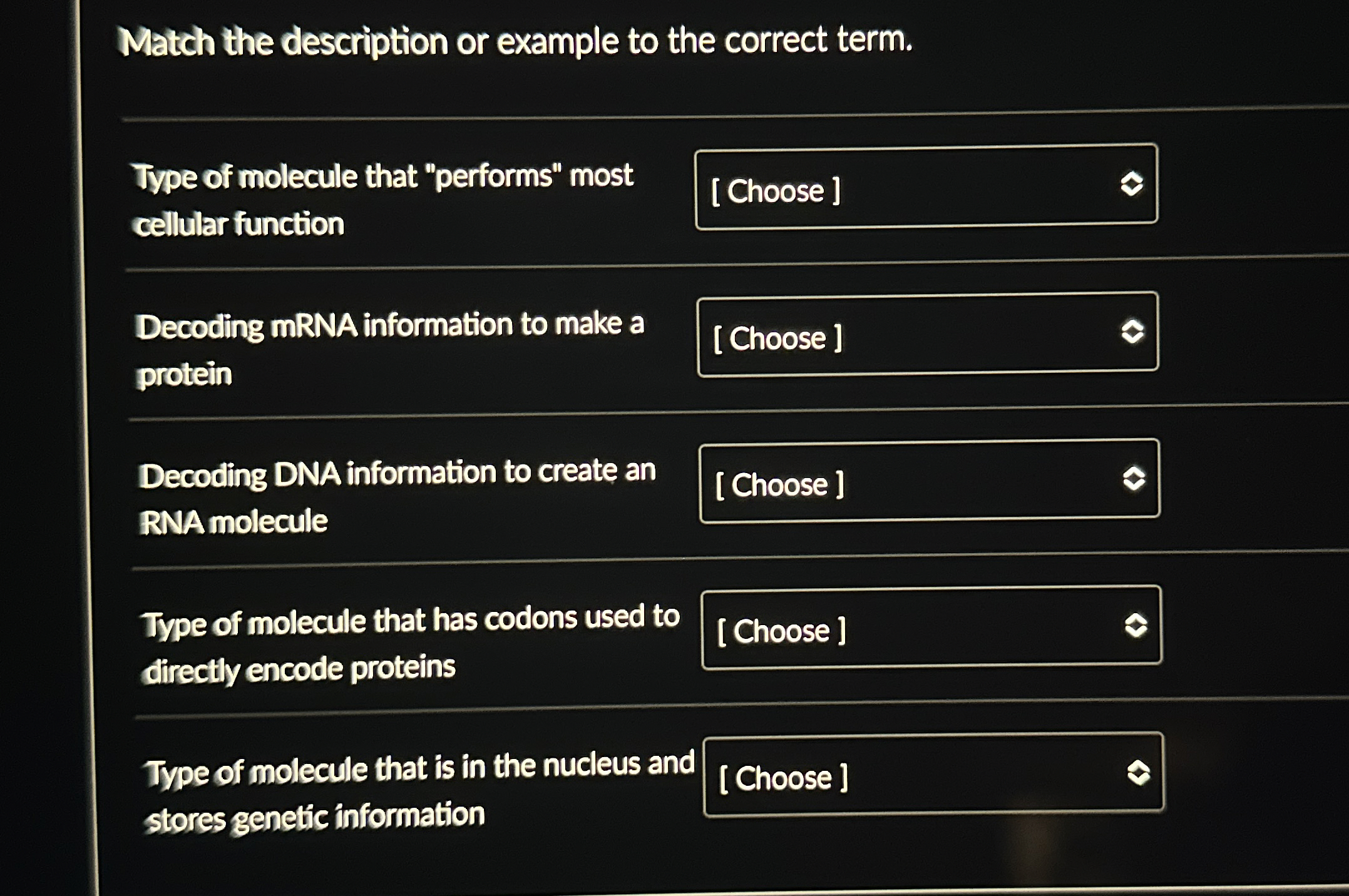Open the dropdown for 'Decoding DNA information'
The height and width of the screenshot is (896, 1349).
coord(930,482)
